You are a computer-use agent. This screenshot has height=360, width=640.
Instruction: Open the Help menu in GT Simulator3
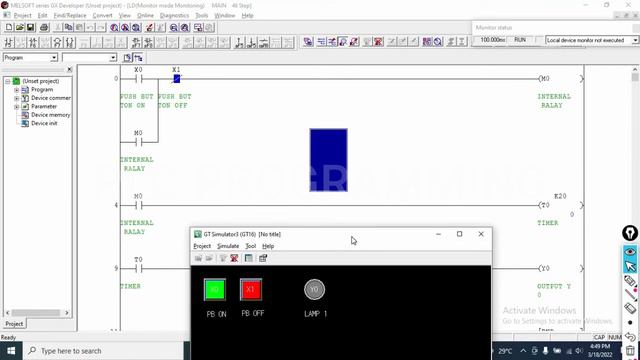coord(268,246)
